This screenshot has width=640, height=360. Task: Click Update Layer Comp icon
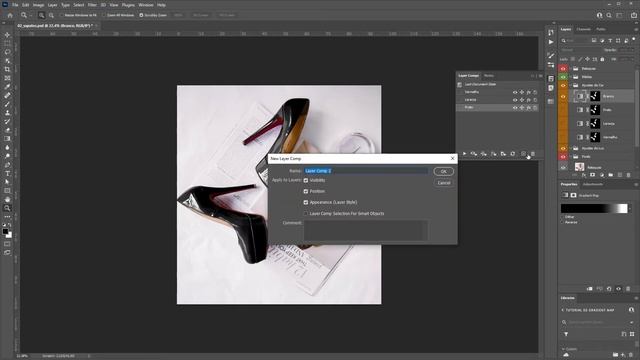pyautogui.click(x=513, y=154)
